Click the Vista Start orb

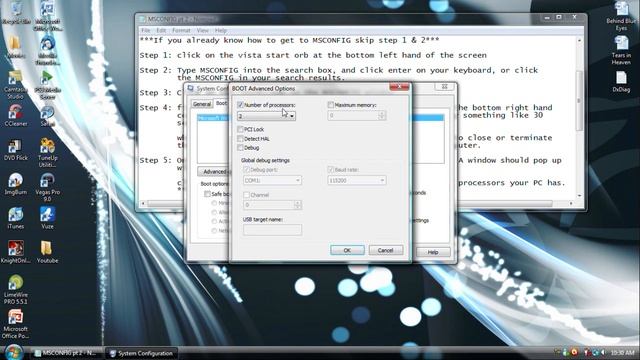14,352
